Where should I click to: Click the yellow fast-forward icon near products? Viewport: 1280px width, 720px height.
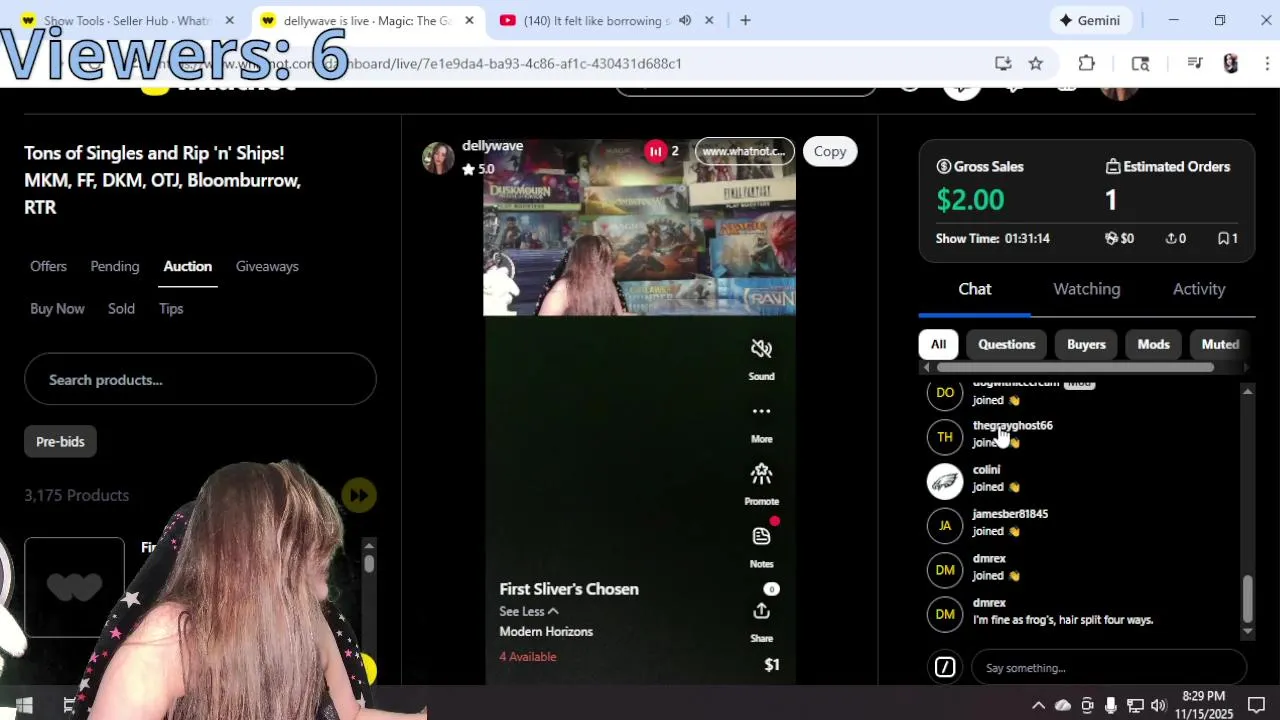pyautogui.click(x=359, y=495)
